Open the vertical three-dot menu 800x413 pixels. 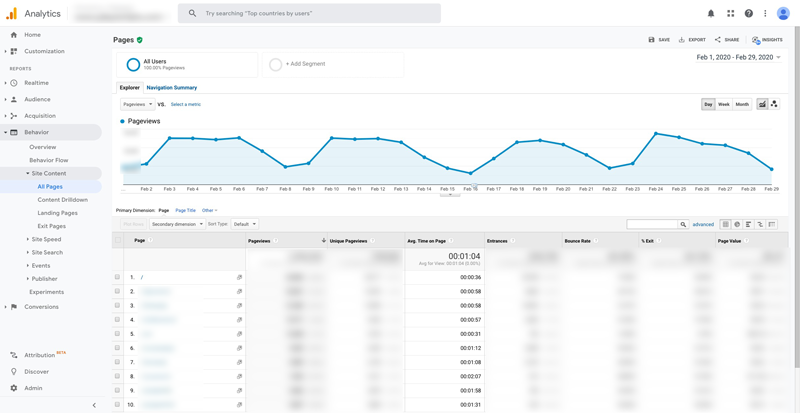pyautogui.click(x=765, y=14)
